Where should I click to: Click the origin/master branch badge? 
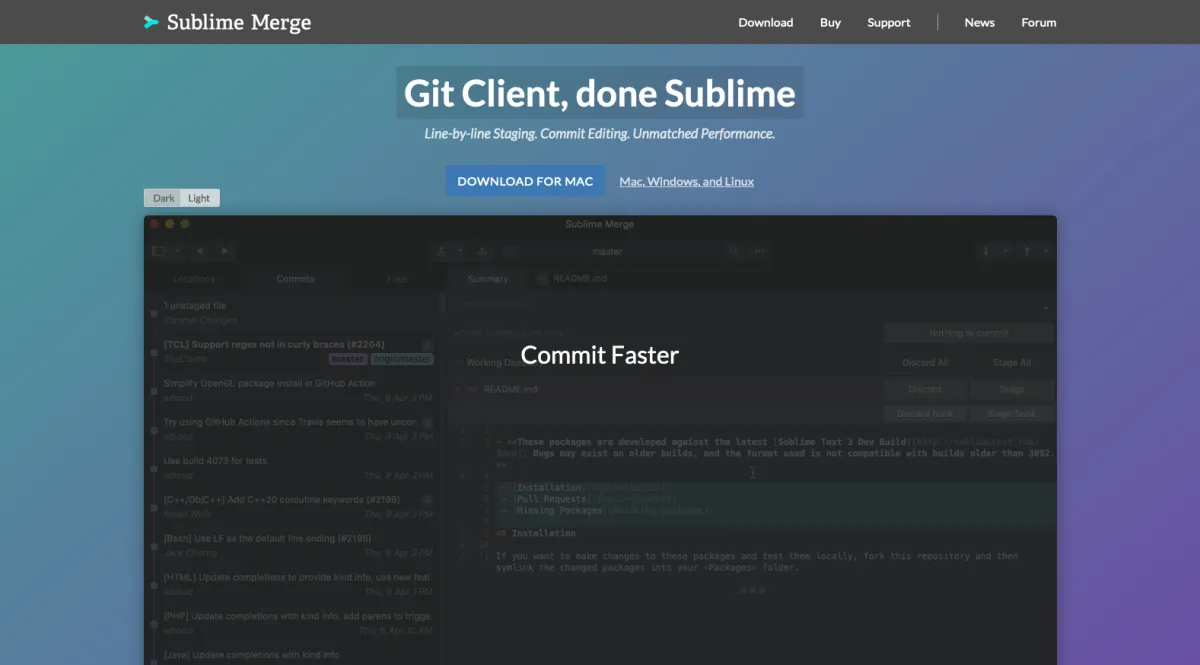402,359
